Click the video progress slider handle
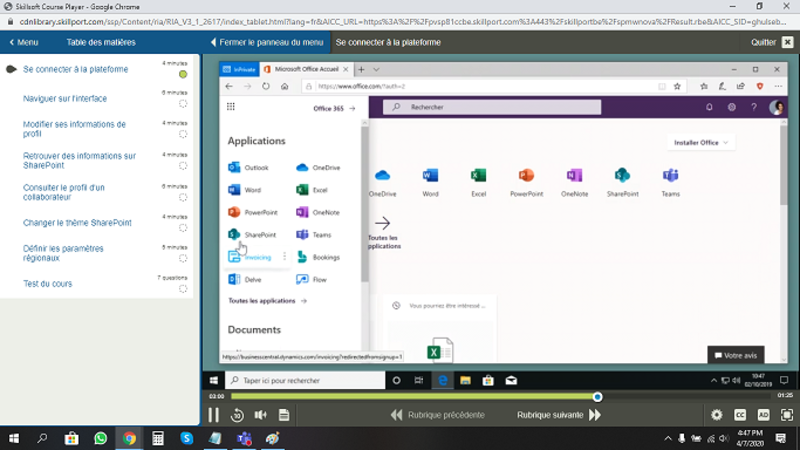 click(597, 396)
